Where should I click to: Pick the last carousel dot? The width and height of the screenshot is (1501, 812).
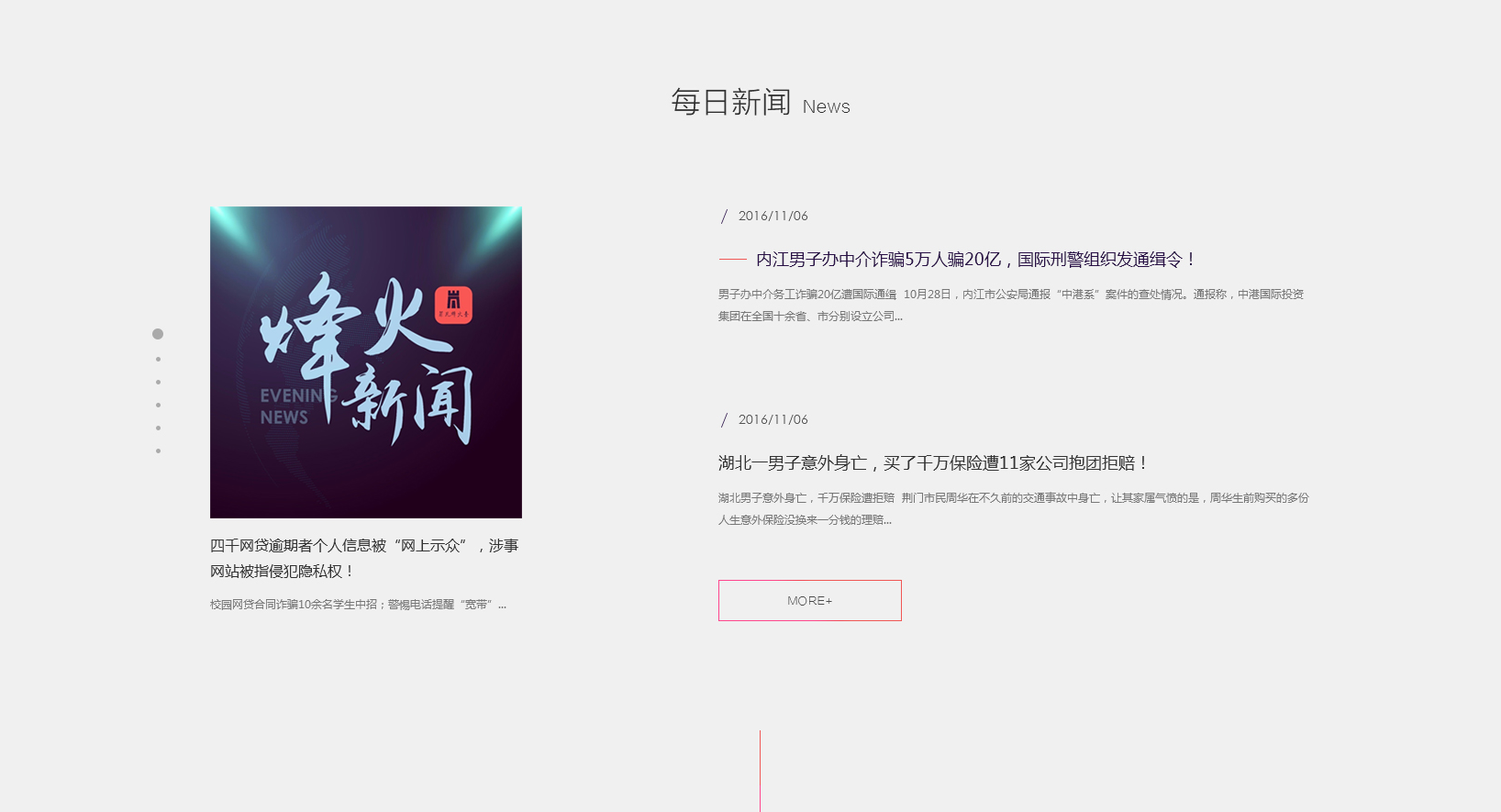159,451
